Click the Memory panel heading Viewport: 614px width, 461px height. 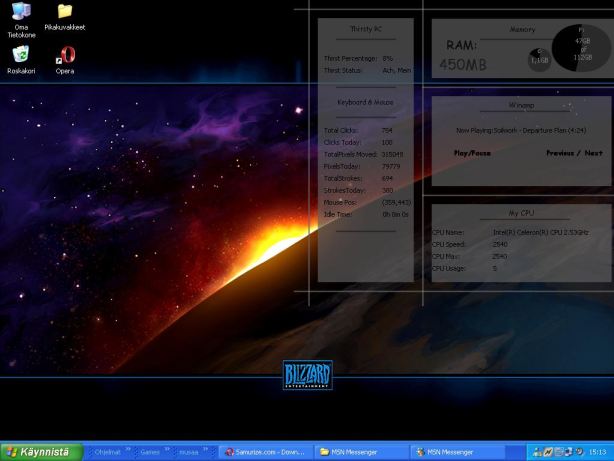(522, 29)
